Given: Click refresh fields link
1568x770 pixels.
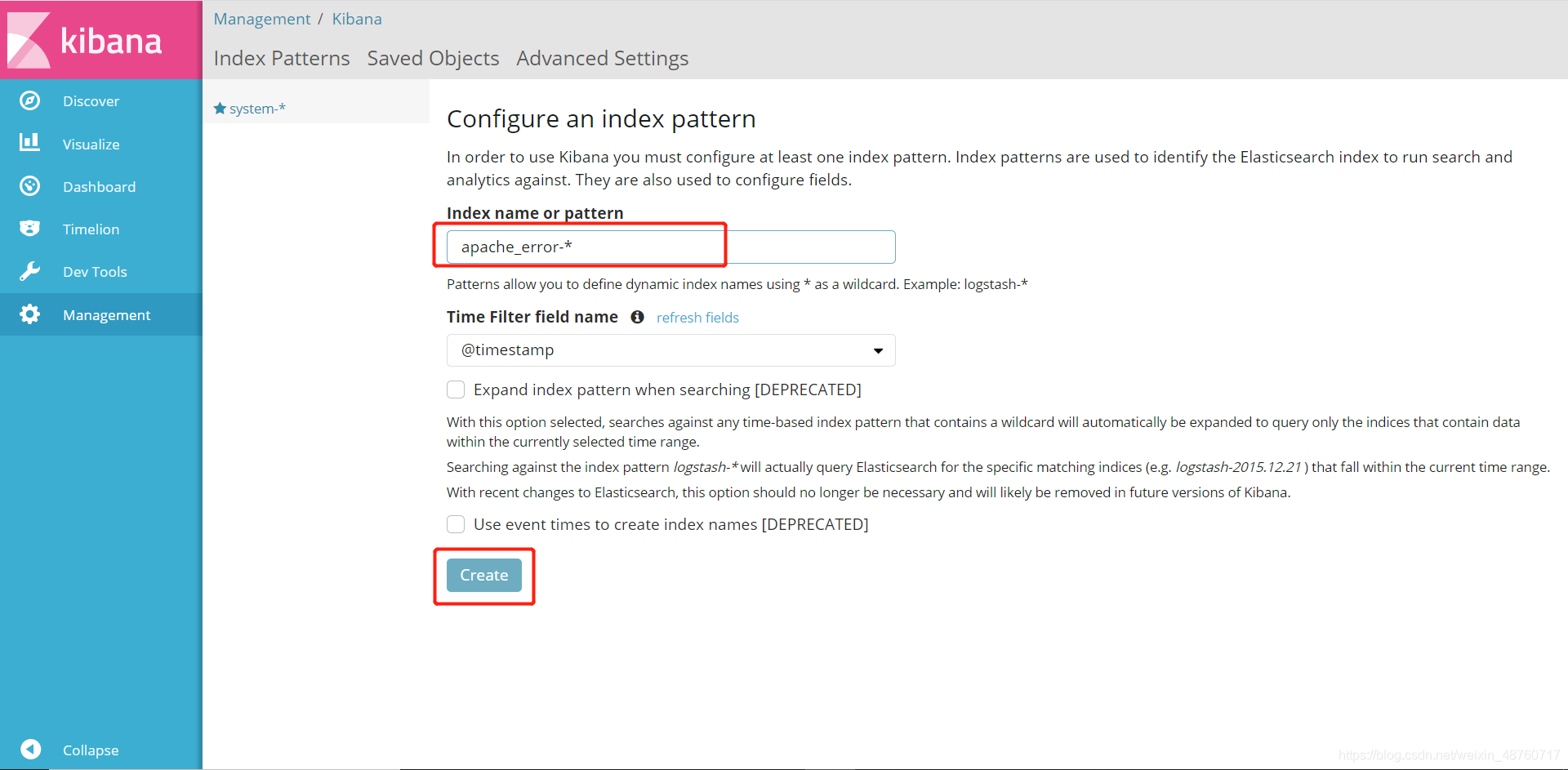Looking at the screenshot, I should [697, 318].
